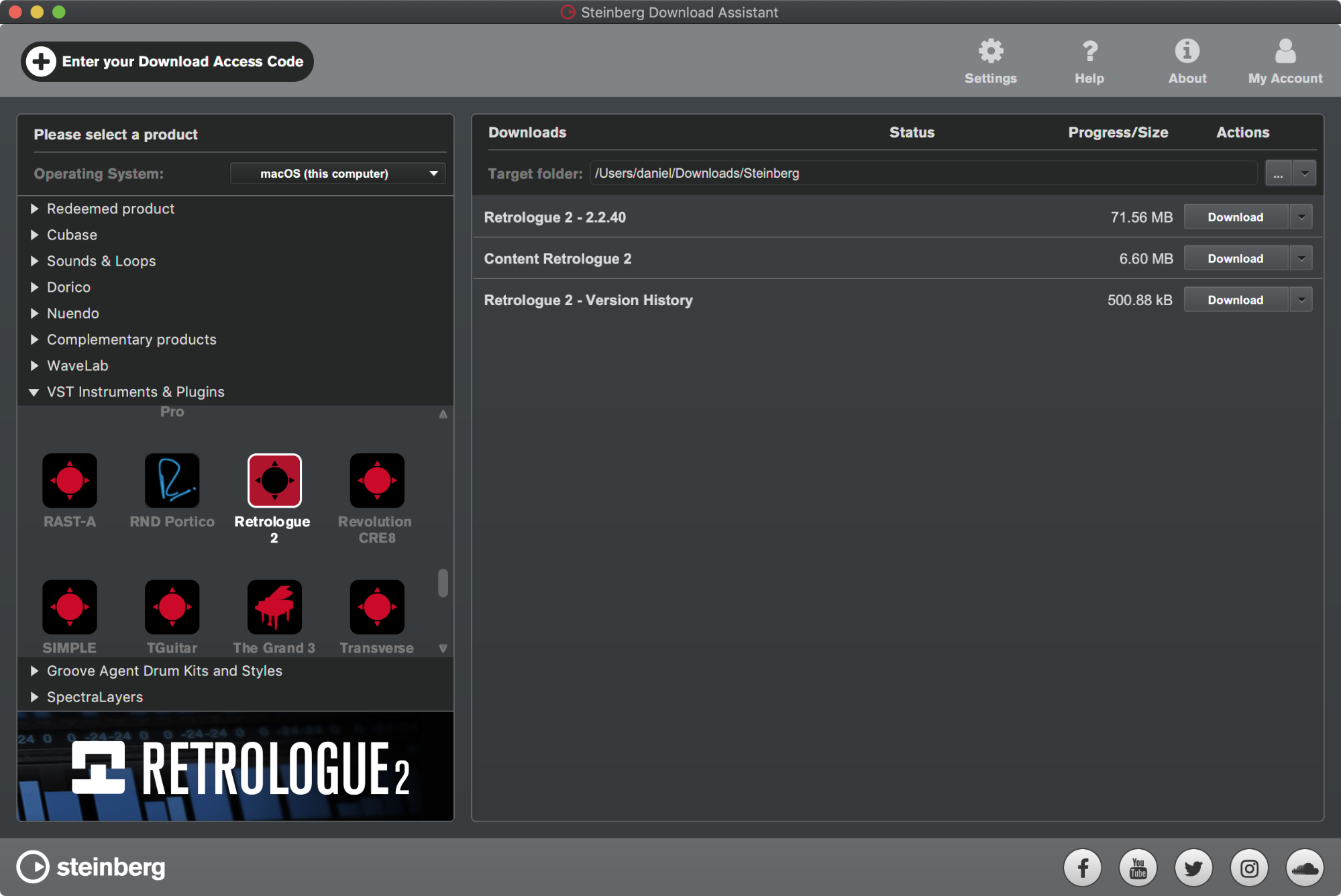The height and width of the screenshot is (896, 1341).
Task: Expand the Sounds & Loops category
Action: point(34,262)
